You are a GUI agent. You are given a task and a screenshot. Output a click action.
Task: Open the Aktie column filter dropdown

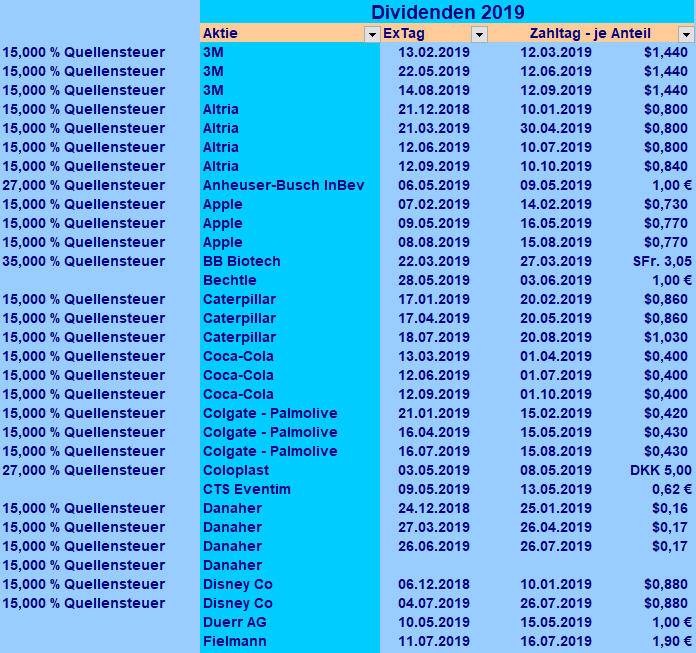372,34
